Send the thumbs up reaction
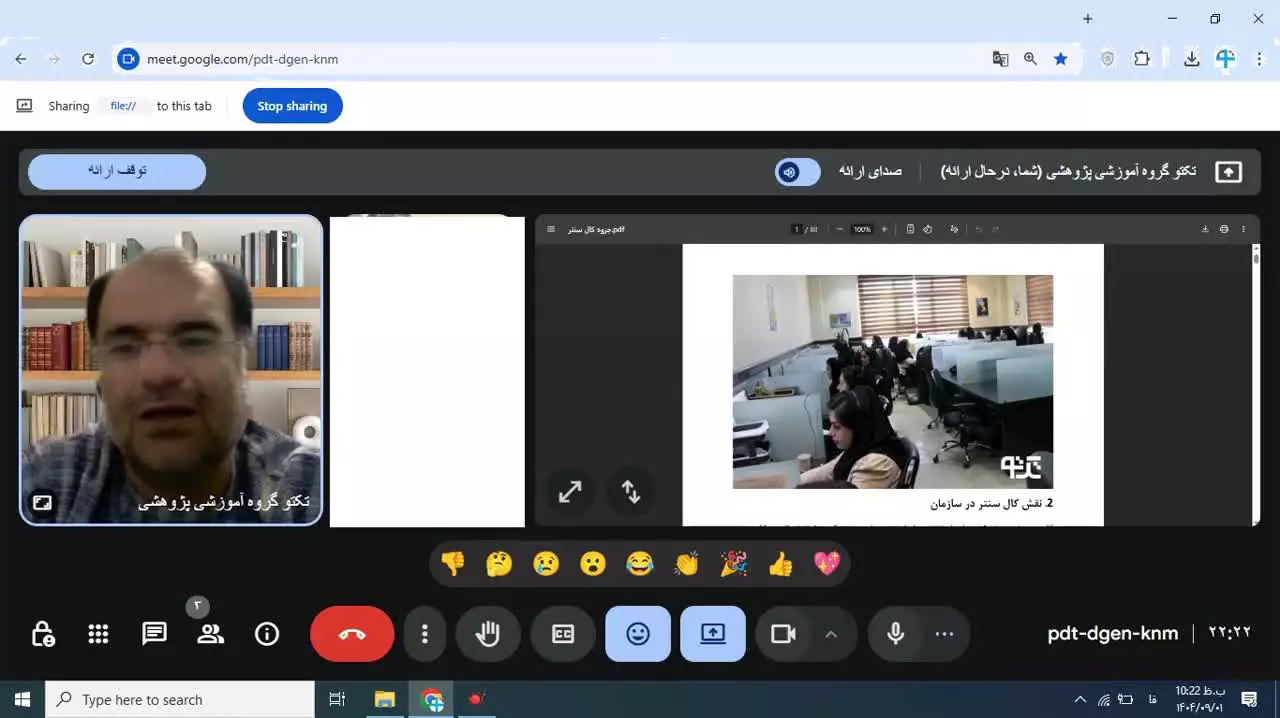The height and width of the screenshot is (718, 1280). click(780, 565)
